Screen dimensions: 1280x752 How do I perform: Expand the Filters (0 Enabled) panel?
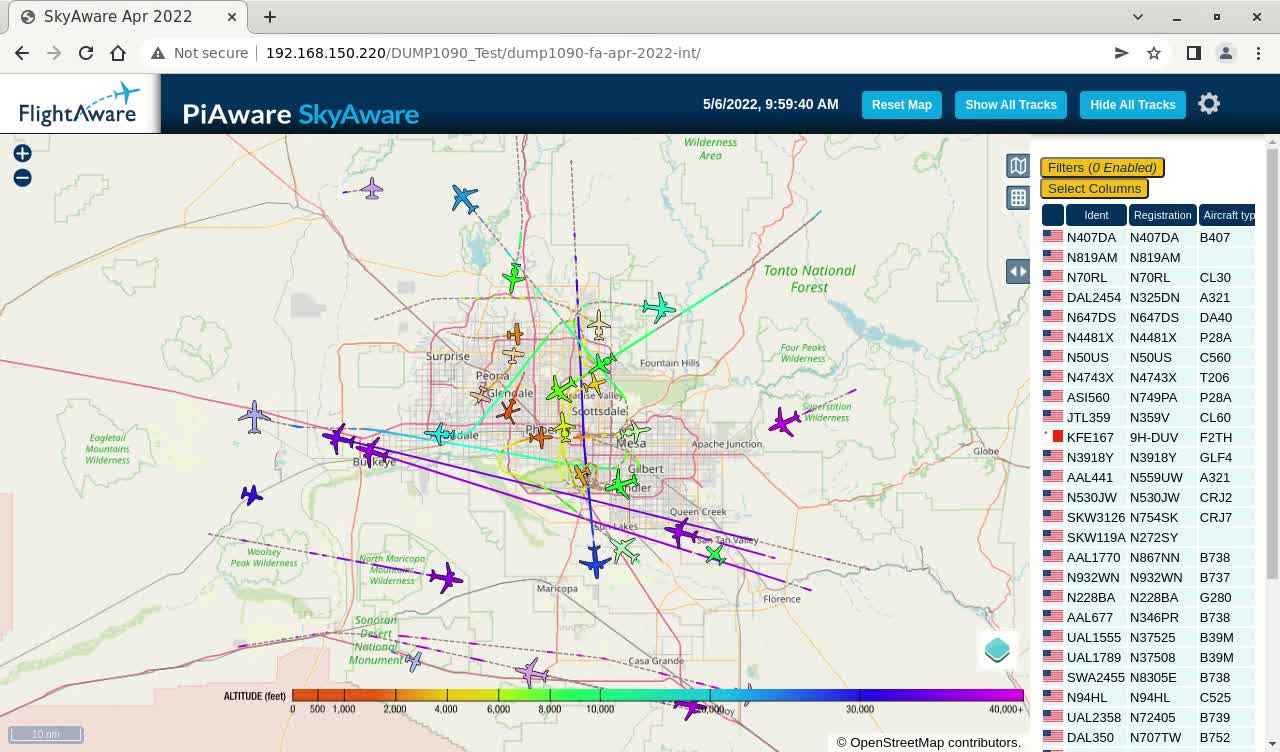pos(1102,168)
